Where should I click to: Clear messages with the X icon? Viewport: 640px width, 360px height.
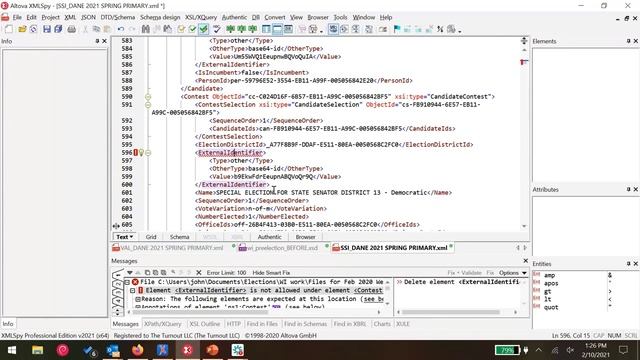(x=199, y=273)
